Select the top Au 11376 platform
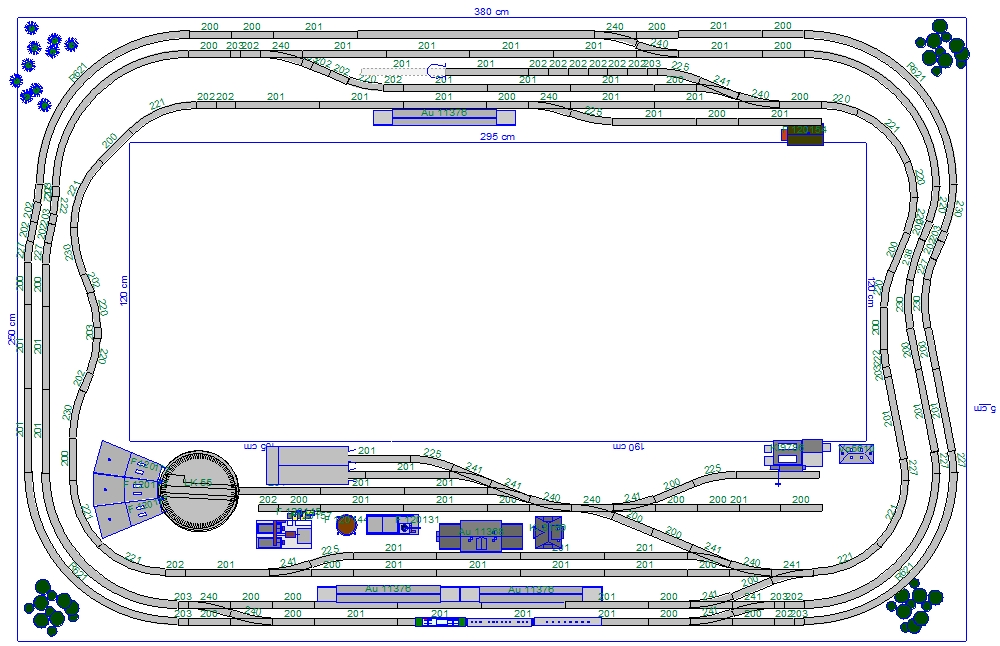1000x646 pixels. pos(444,117)
